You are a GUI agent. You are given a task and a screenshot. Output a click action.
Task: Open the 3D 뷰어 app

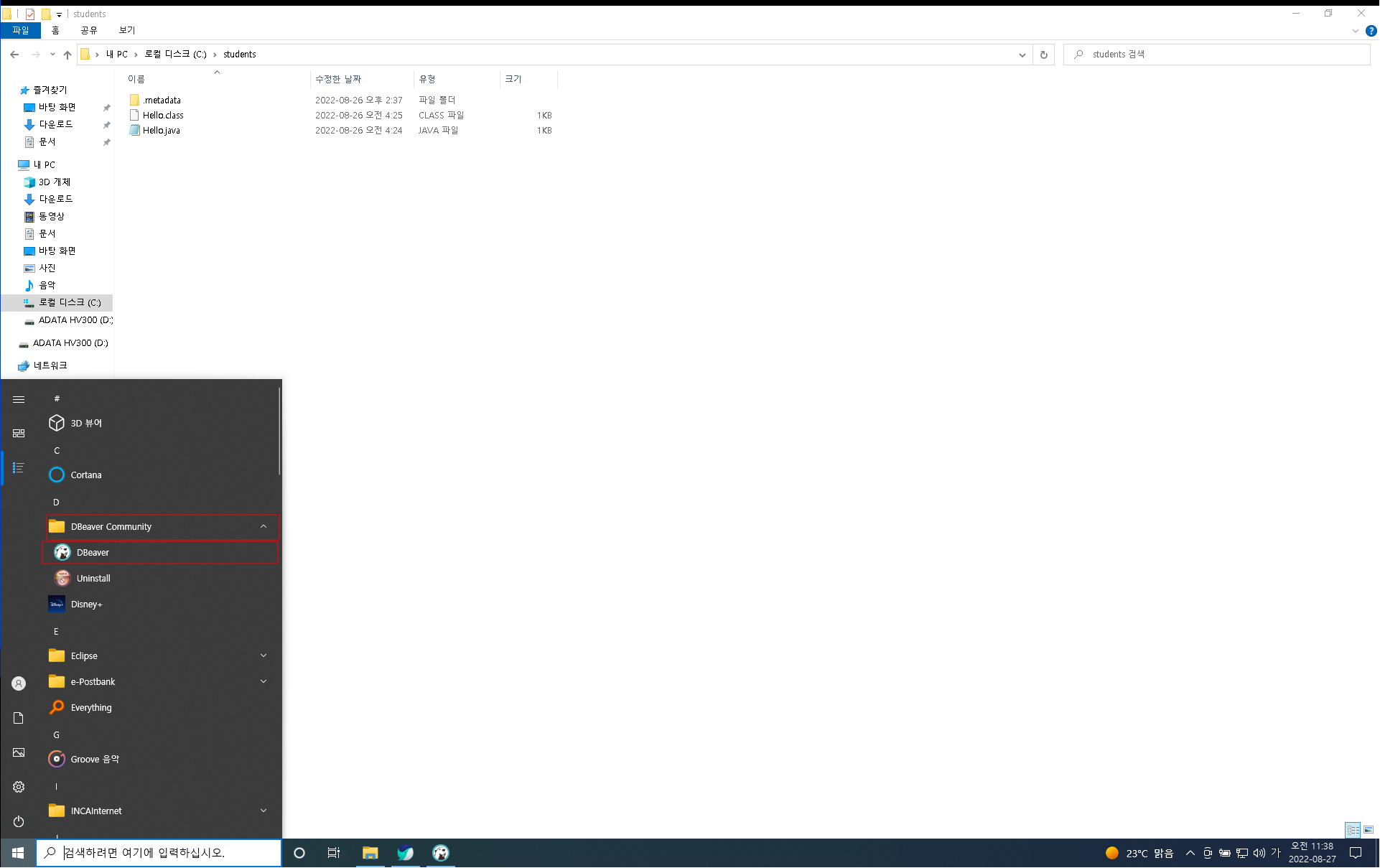click(x=85, y=423)
